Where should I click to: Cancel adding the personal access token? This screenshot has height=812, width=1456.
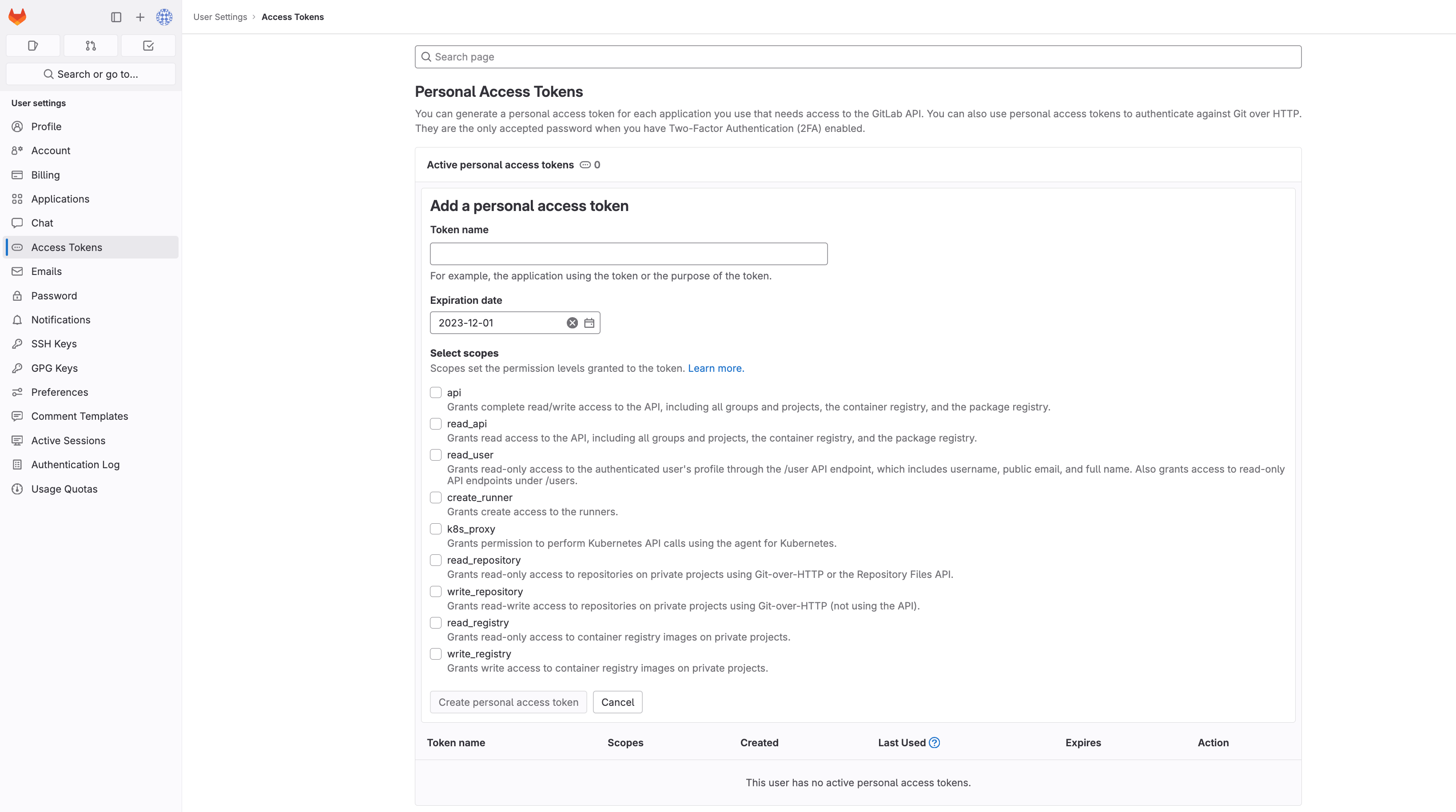(x=617, y=702)
